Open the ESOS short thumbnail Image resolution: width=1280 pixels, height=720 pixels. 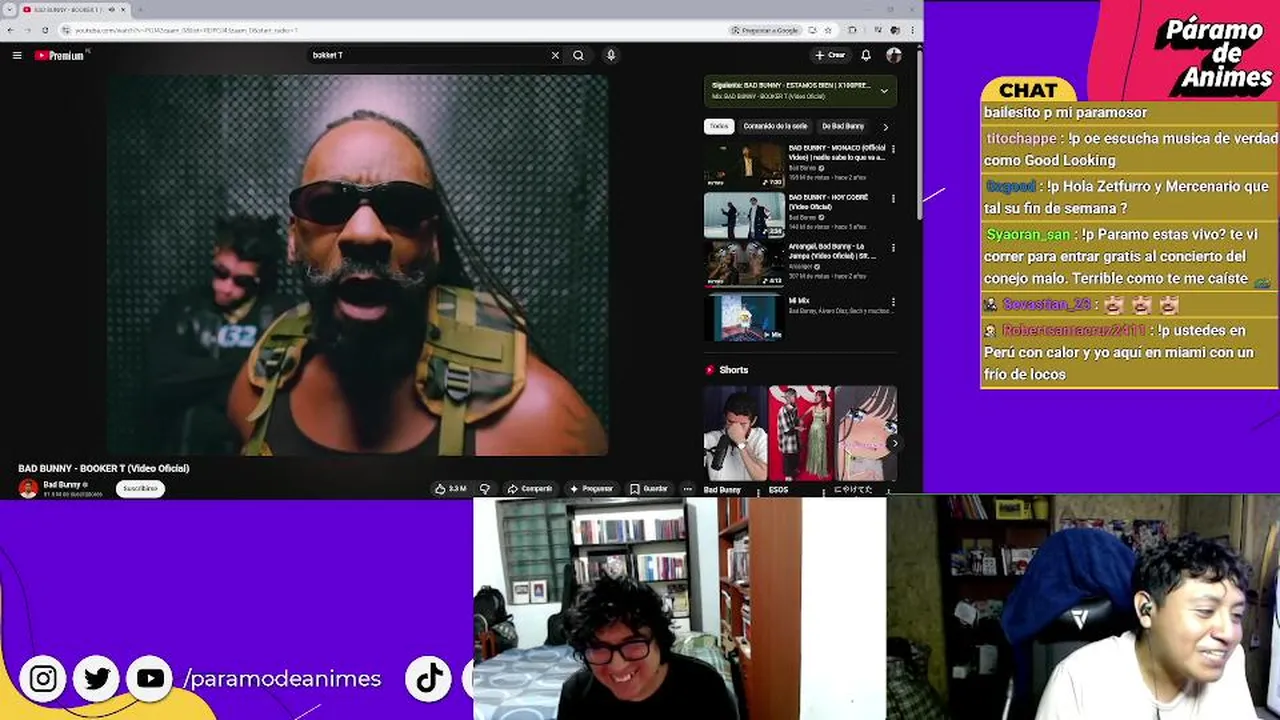800,433
